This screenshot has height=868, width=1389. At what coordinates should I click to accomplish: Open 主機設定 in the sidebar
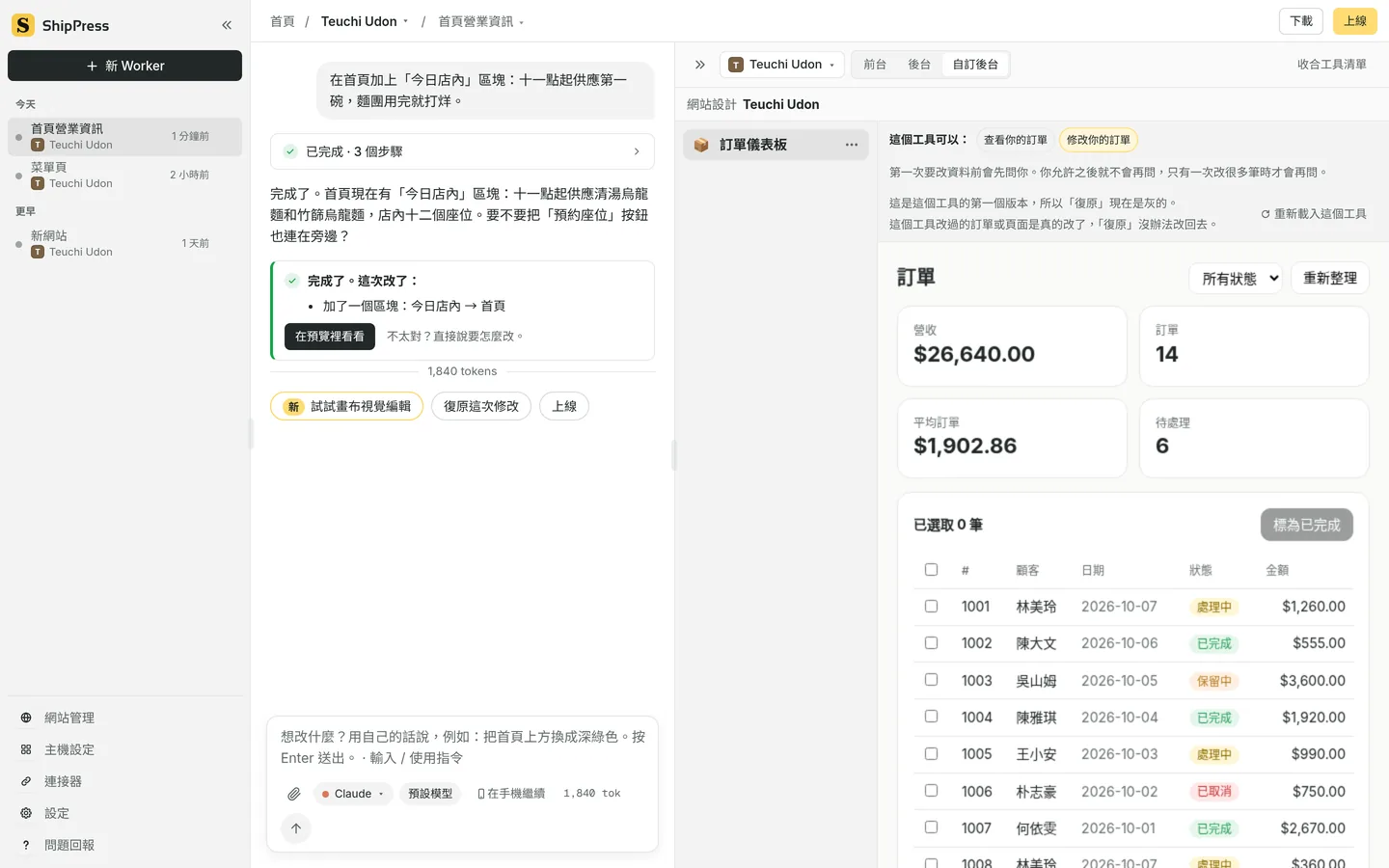(x=124, y=749)
